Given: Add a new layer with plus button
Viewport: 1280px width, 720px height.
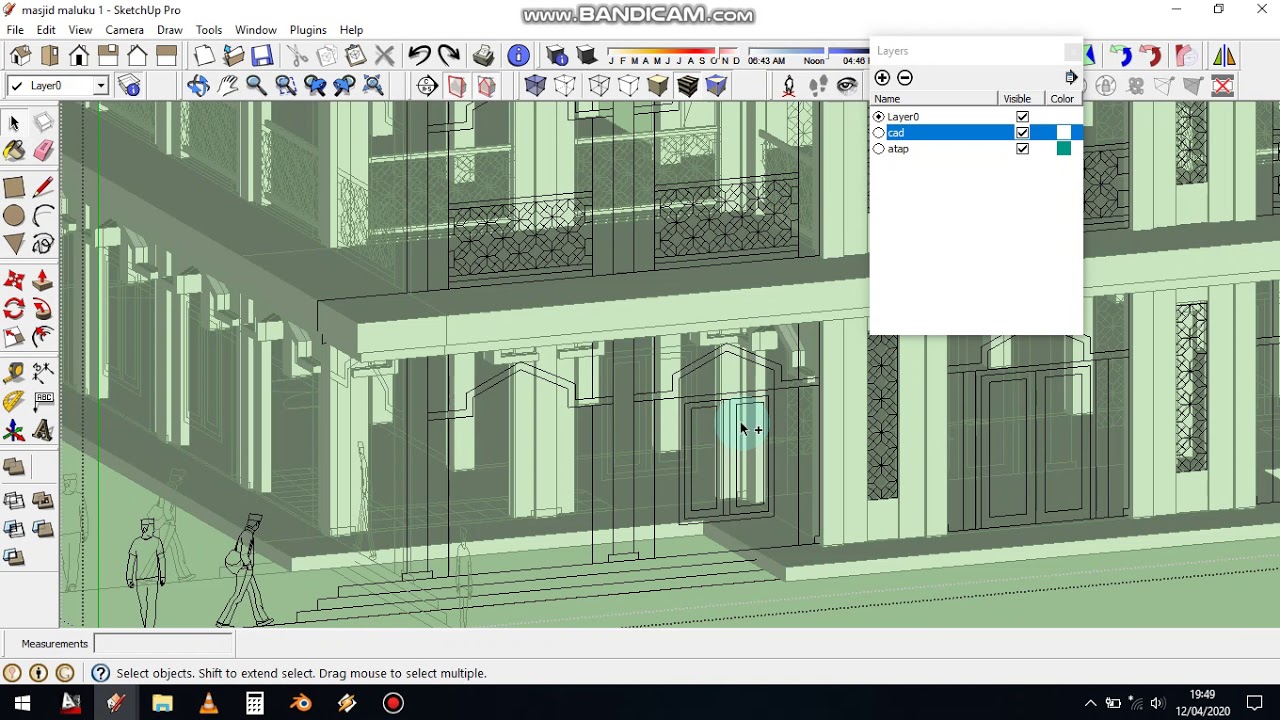Looking at the screenshot, I should [882, 78].
